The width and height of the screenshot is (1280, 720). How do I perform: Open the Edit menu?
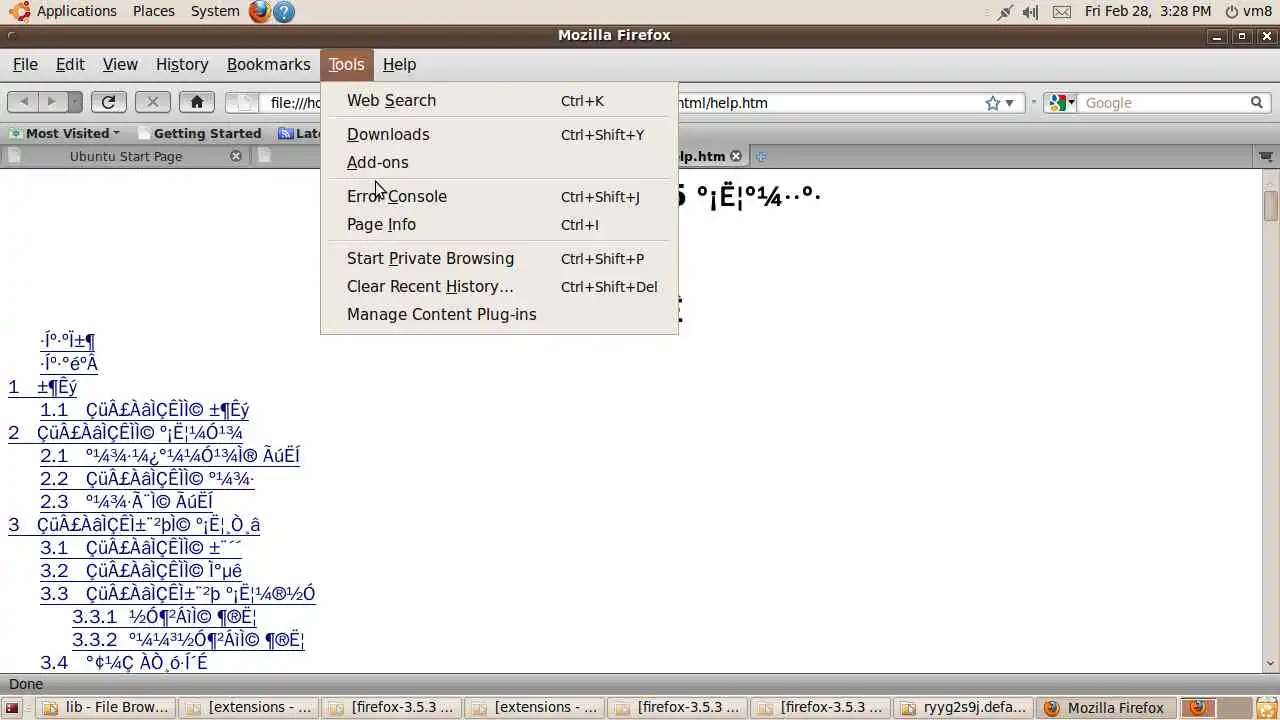[x=70, y=64]
